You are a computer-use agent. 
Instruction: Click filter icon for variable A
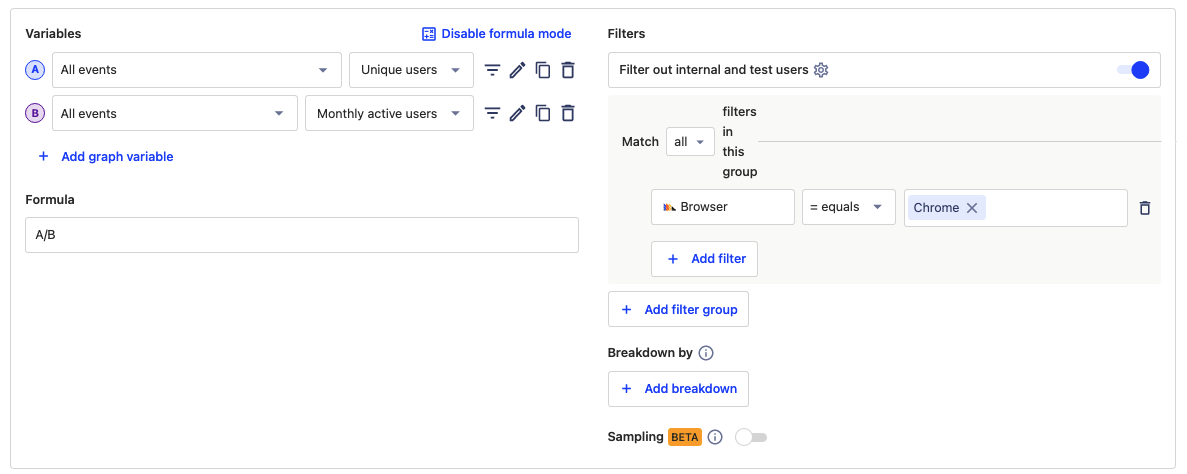492,70
